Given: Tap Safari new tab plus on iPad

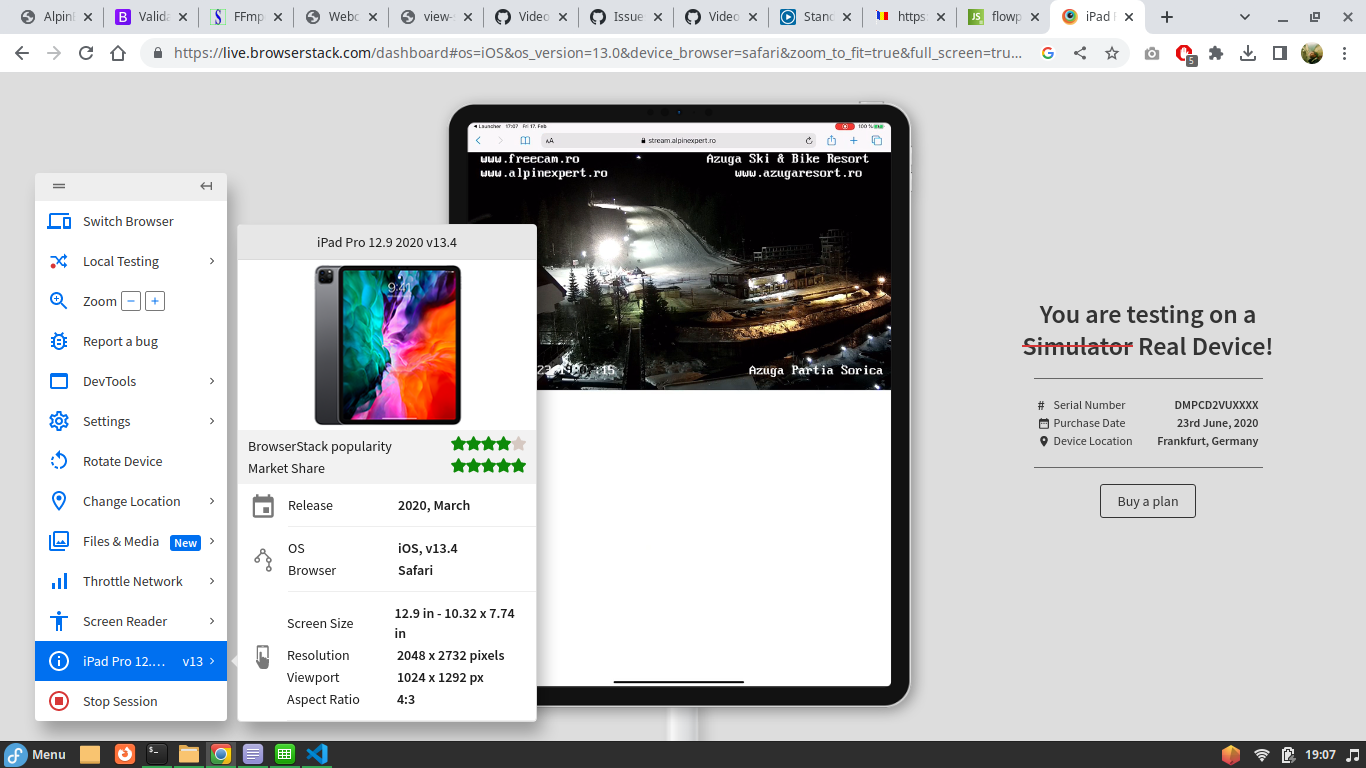Looking at the screenshot, I should [x=854, y=141].
